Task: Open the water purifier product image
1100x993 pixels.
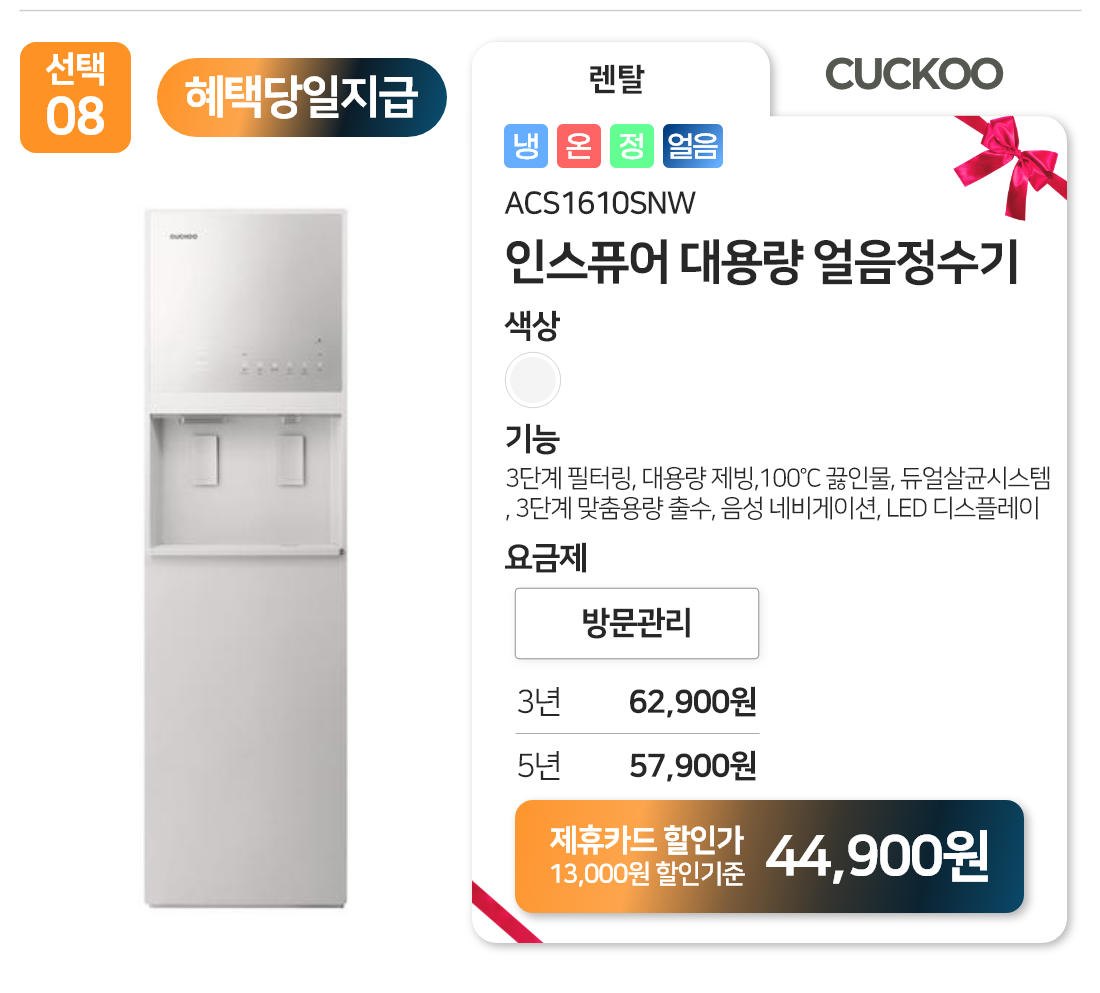Action: 246,558
